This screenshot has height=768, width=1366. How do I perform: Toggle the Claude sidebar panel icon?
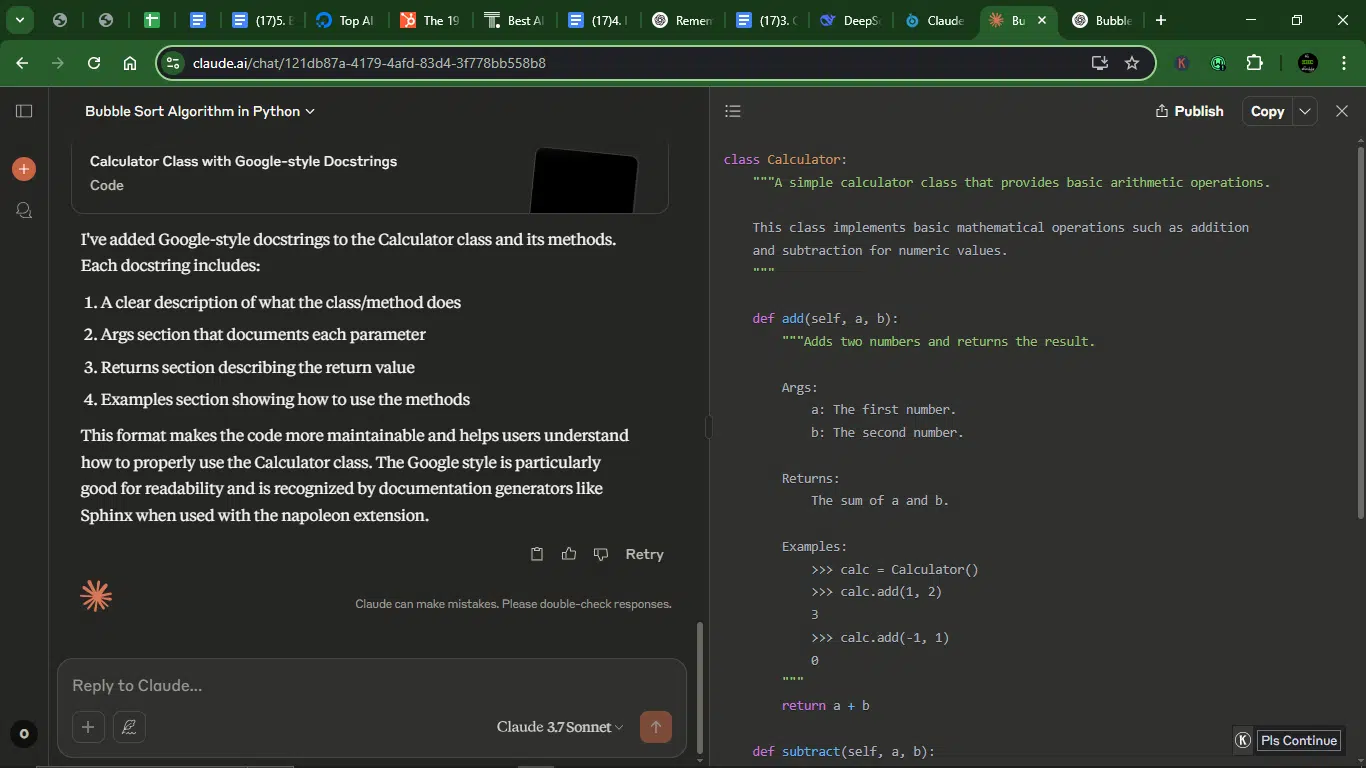[x=24, y=111]
